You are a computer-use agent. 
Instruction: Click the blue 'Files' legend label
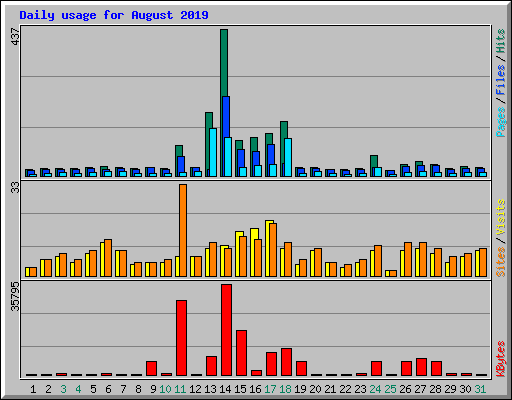coord(500,79)
